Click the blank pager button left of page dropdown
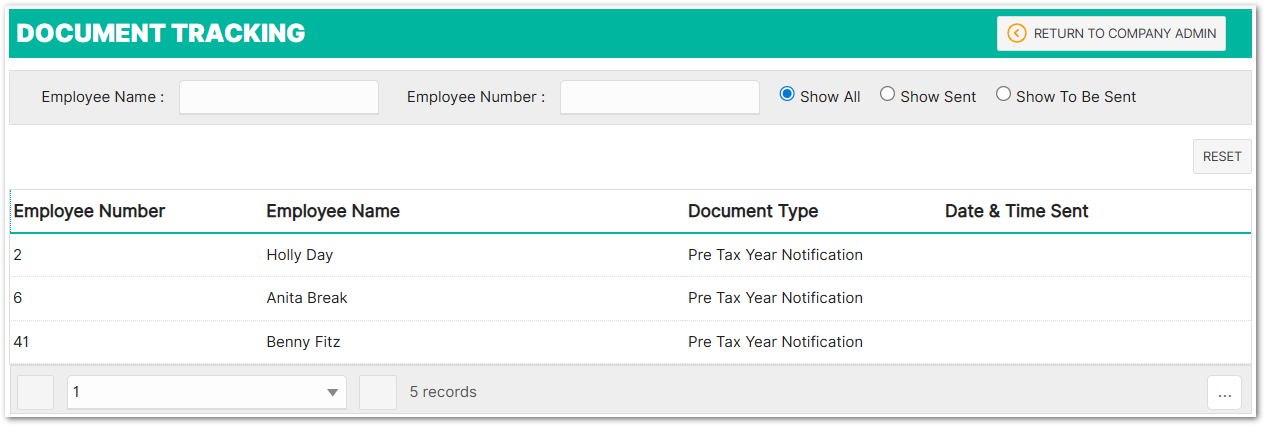 35,392
